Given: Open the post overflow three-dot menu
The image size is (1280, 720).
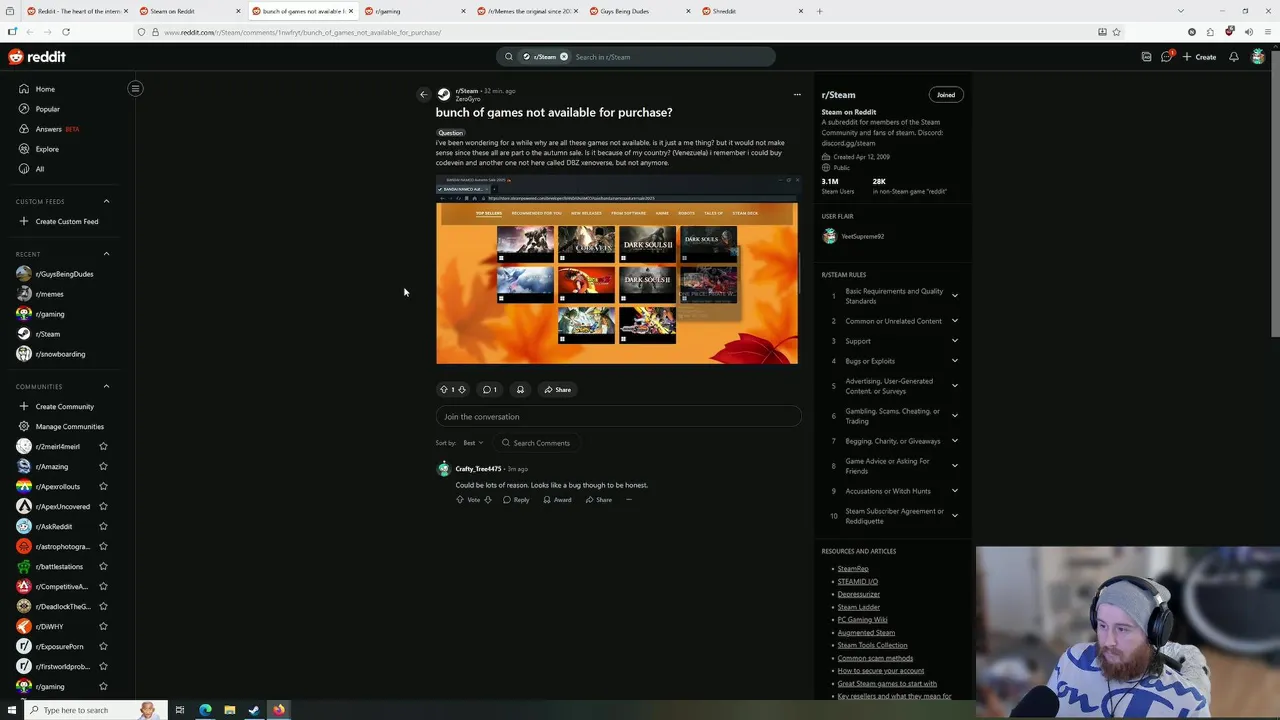Looking at the screenshot, I should tap(797, 94).
